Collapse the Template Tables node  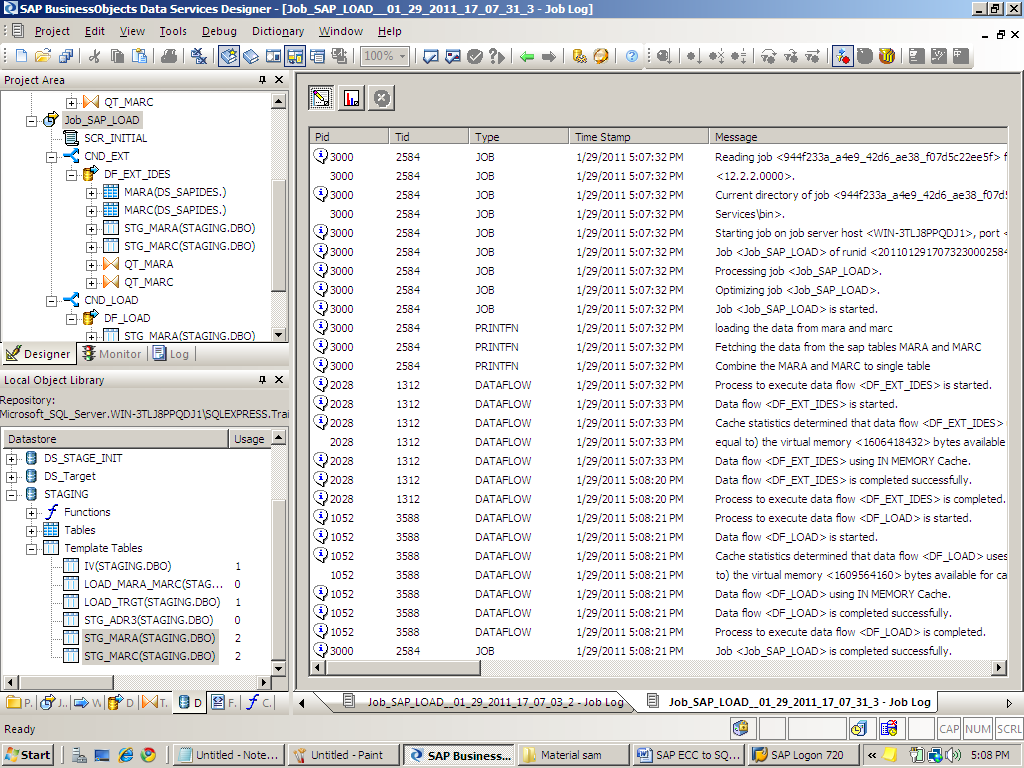(31, 549)
